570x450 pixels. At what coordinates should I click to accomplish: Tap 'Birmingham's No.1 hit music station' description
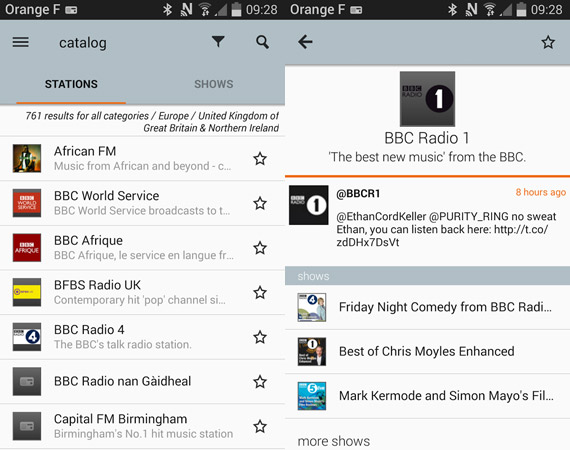point(144,434)
